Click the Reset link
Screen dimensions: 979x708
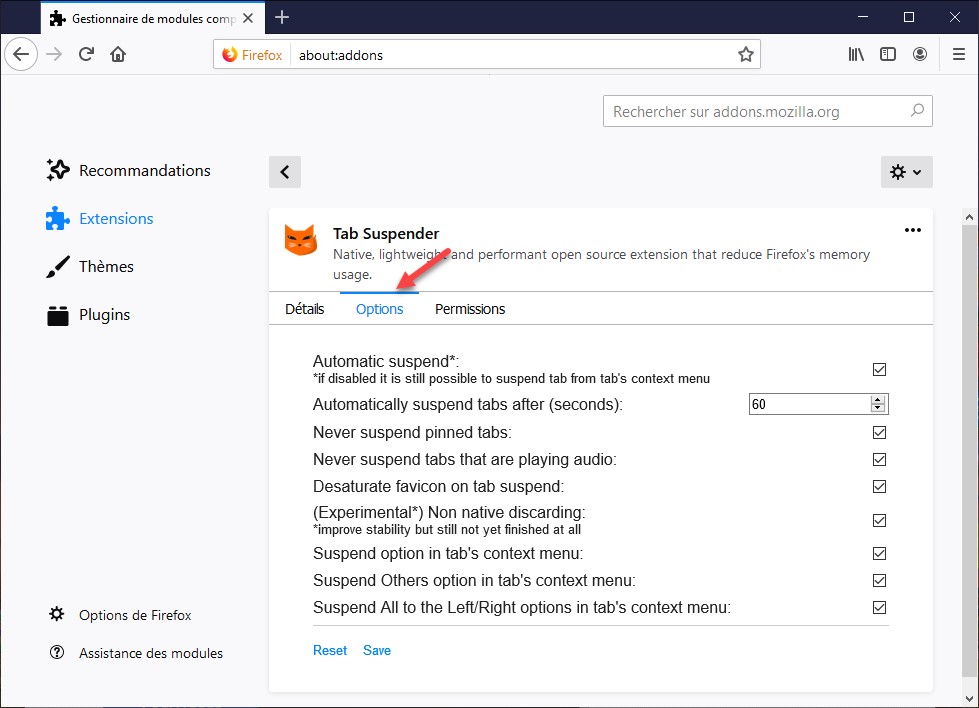coord(330,650)
